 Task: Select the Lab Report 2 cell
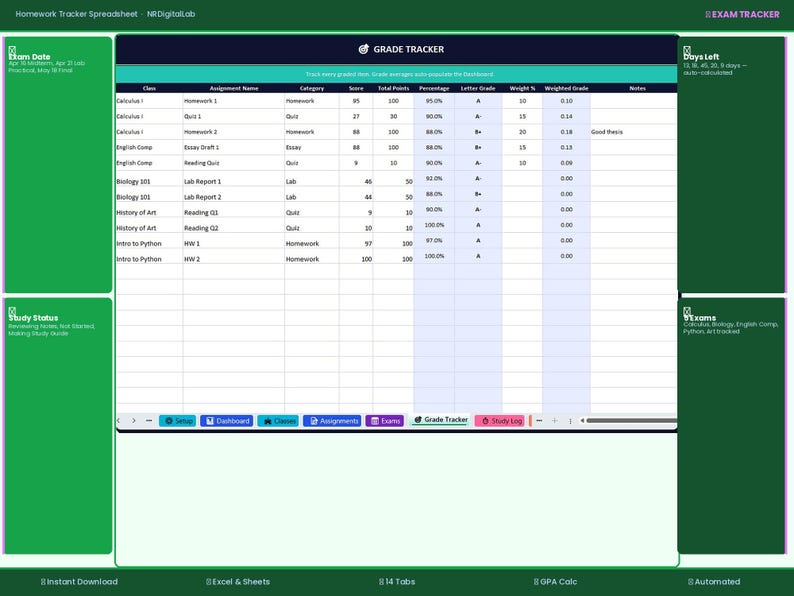pyautogui.click(x=233, y=196)
